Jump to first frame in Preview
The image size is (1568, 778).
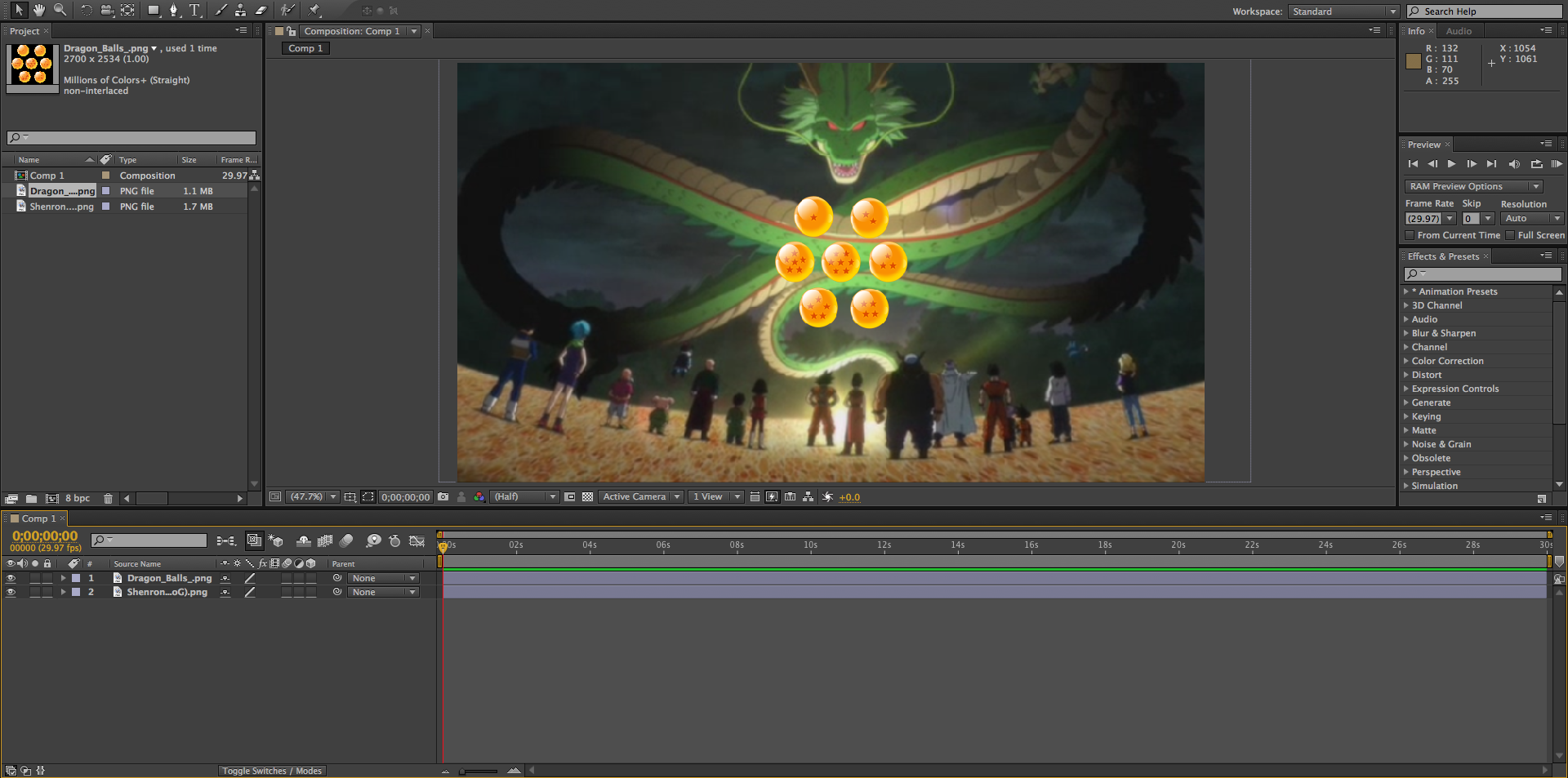click(1413, 164)
